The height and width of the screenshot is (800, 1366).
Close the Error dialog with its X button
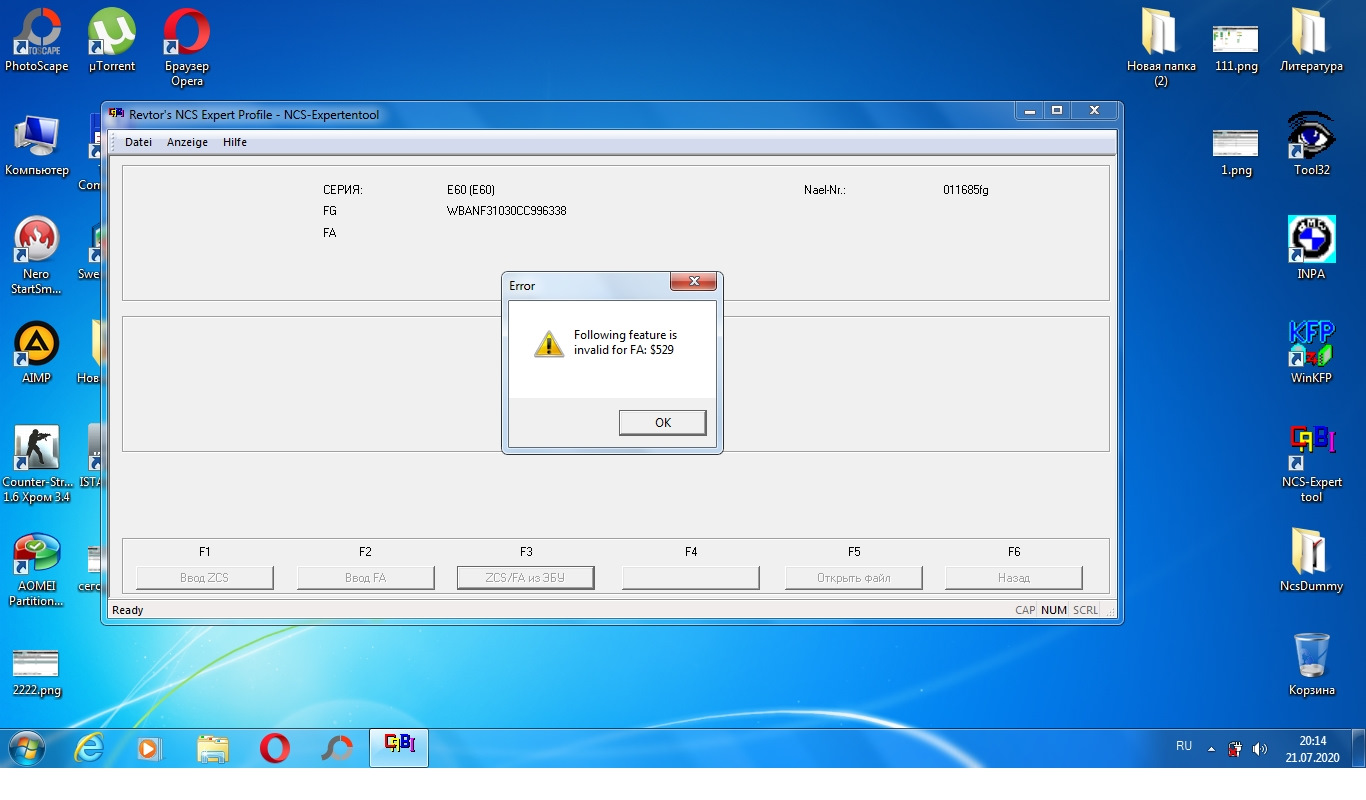692,282
